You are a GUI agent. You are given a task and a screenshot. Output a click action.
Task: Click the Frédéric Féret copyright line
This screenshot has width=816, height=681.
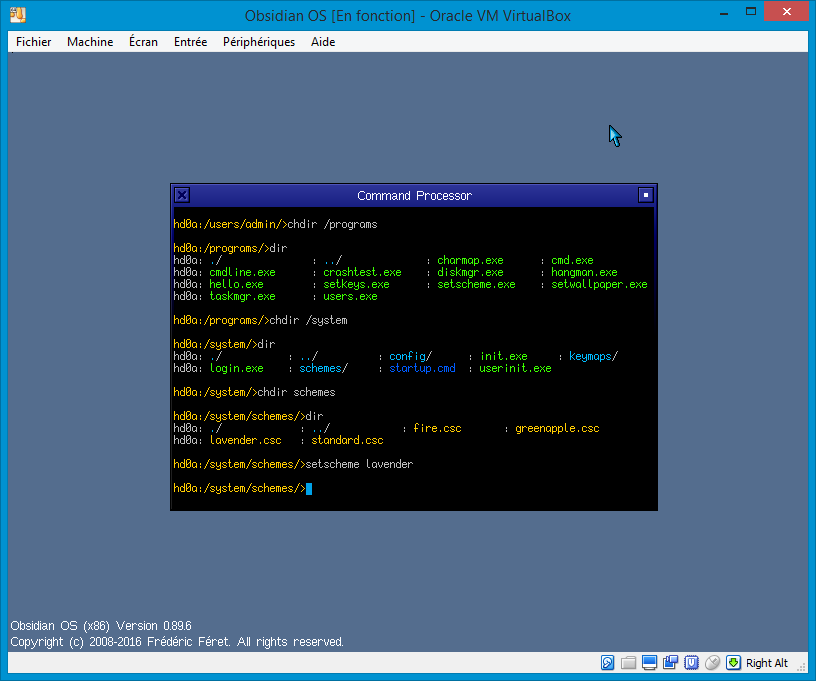[x=177, y=641]
